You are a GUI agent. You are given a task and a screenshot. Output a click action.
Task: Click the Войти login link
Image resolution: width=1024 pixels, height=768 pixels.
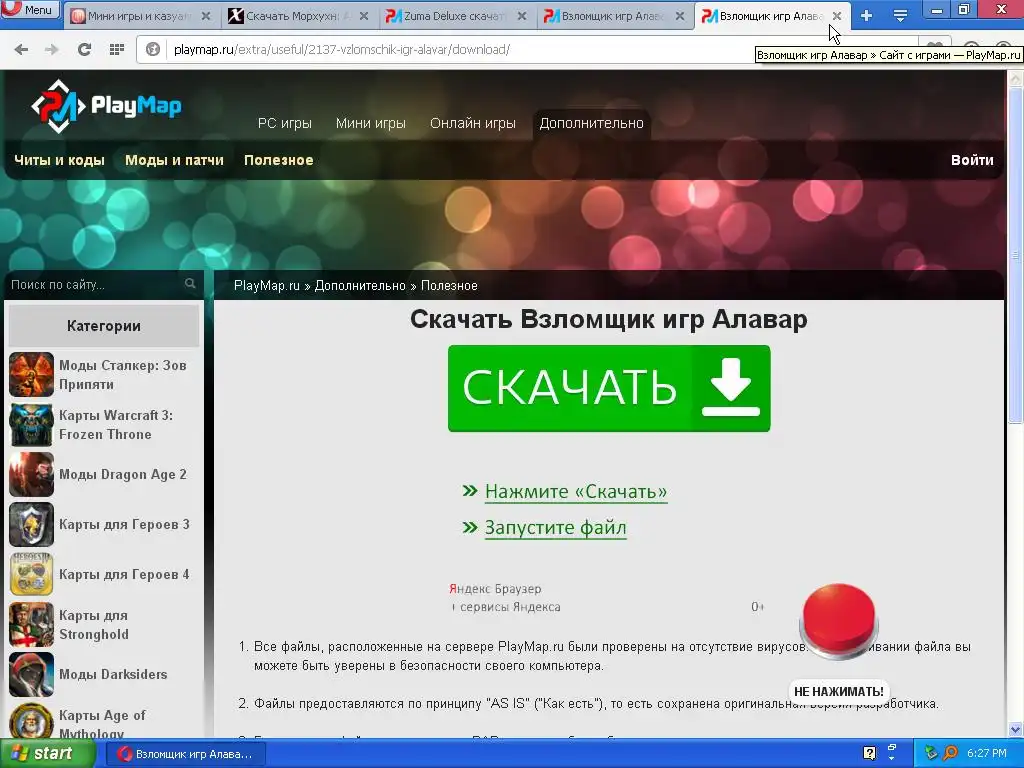click(x=972, y=160)
